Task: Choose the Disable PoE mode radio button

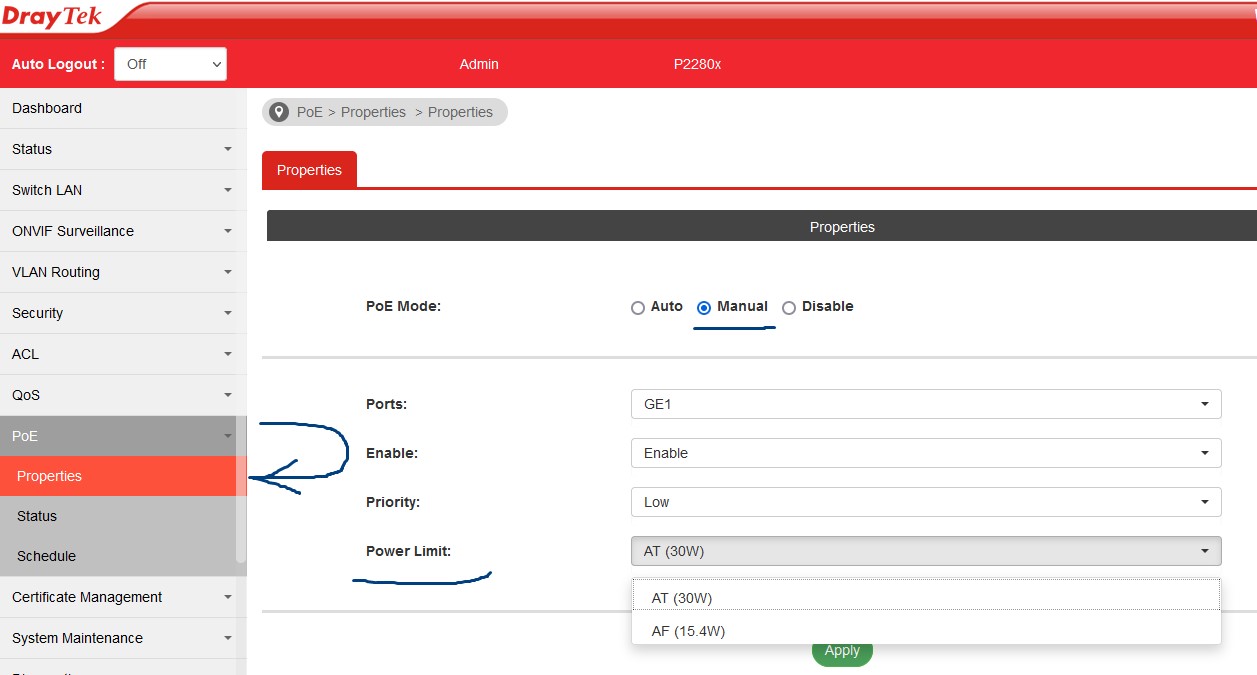Action: pos(789,308)
